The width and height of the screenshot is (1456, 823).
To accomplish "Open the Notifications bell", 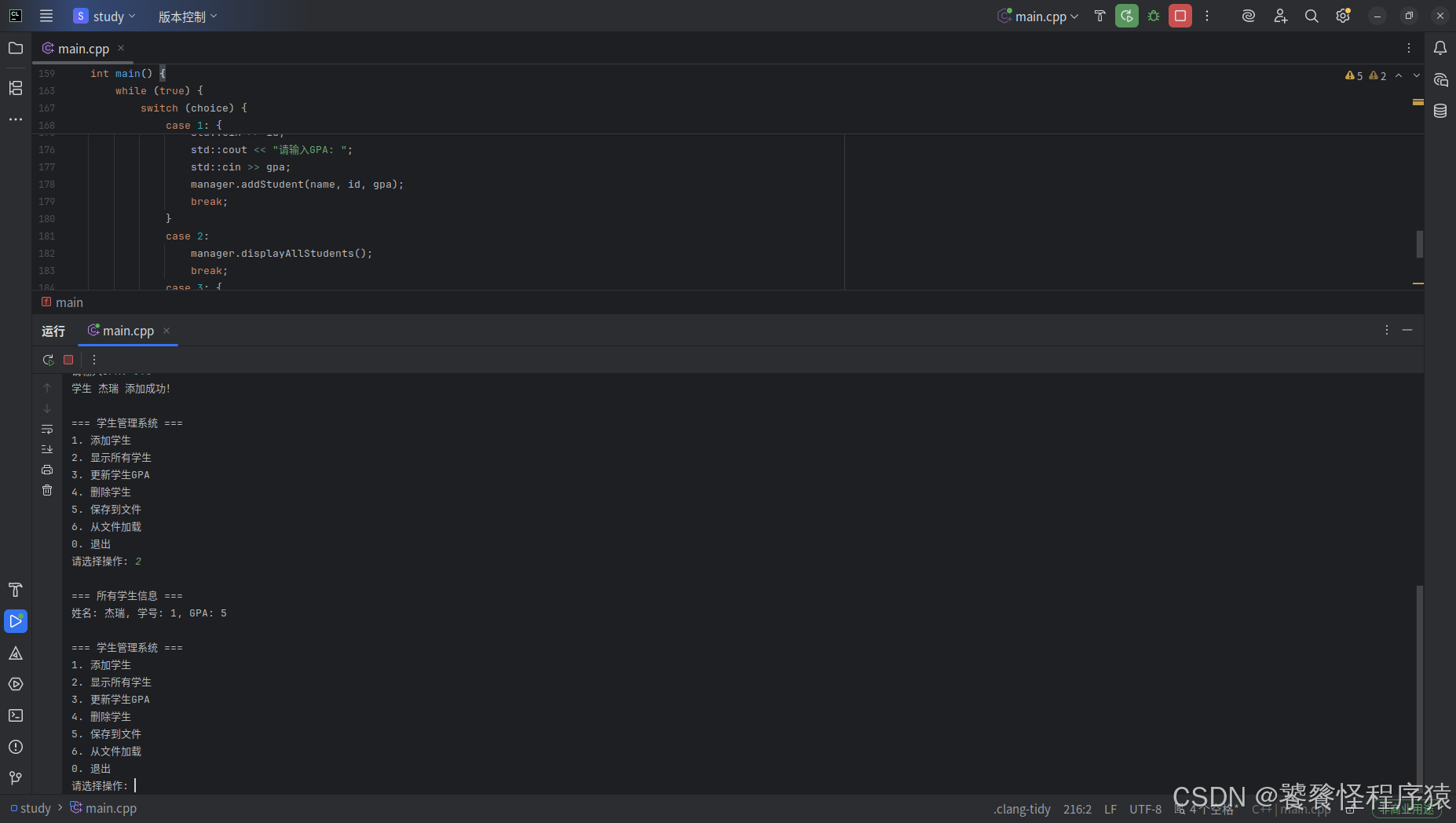I will click(1440, 48).
